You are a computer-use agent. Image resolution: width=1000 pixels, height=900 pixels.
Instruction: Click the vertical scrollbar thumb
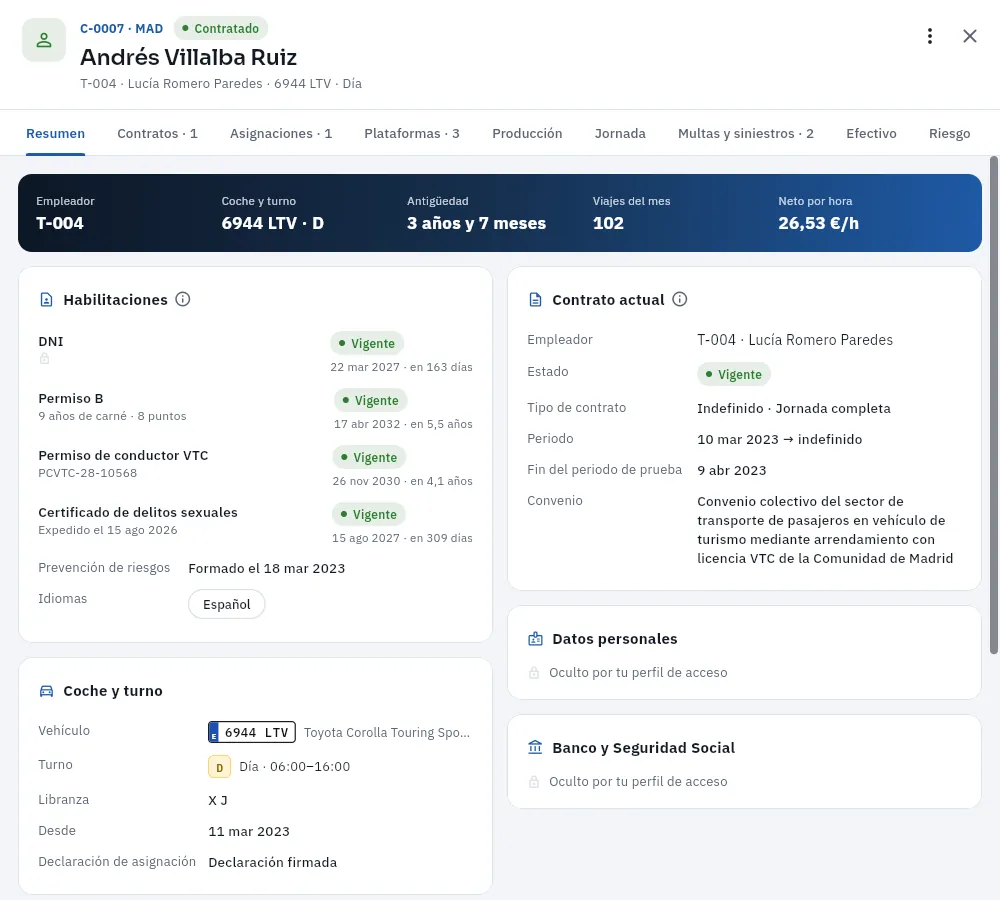994,405
